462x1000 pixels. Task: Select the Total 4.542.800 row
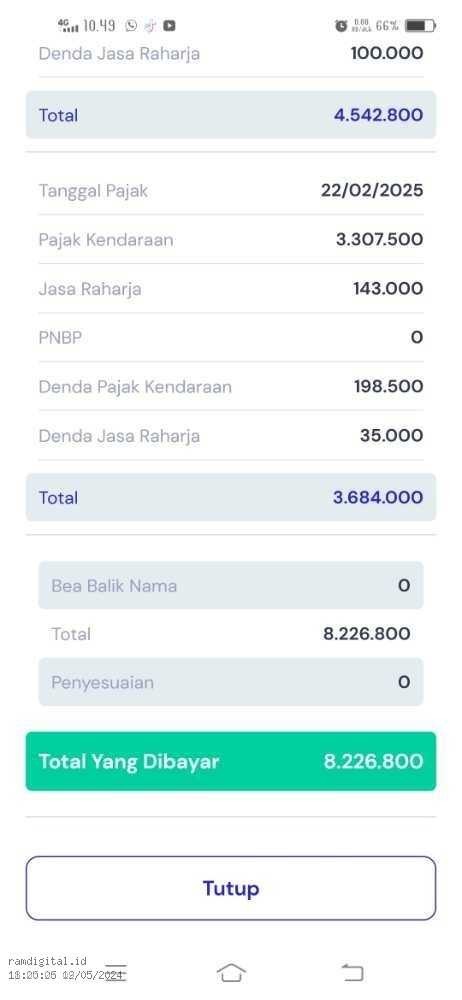[231, 115]
